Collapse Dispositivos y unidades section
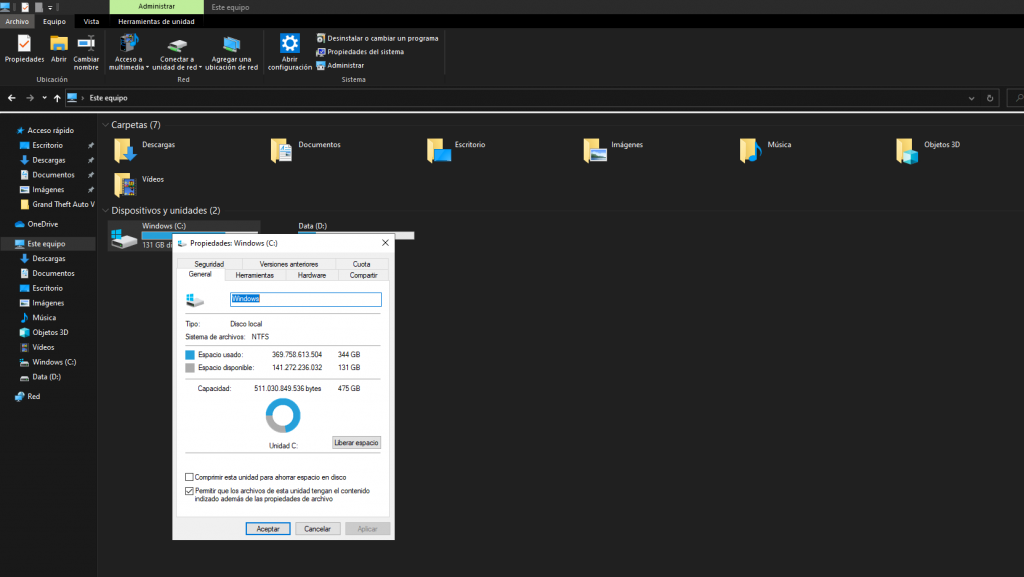The height and width of the screenshot is (577, 1024). [x=105, y=211]
